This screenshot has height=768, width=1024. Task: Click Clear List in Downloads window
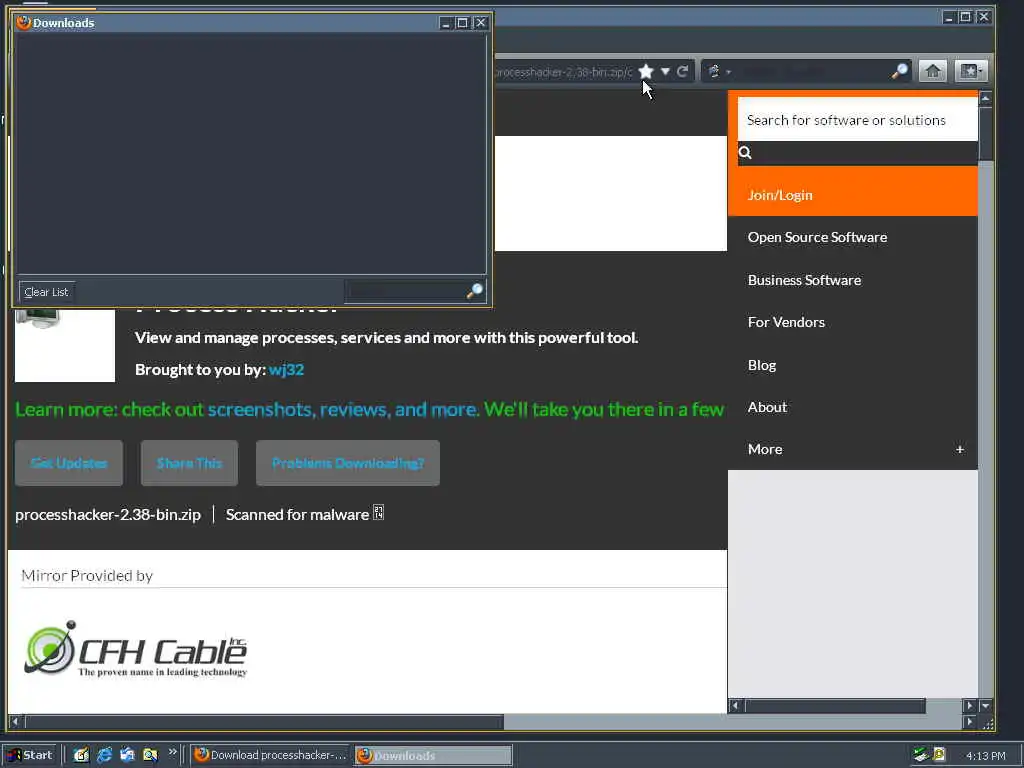(x=46, y=292)
